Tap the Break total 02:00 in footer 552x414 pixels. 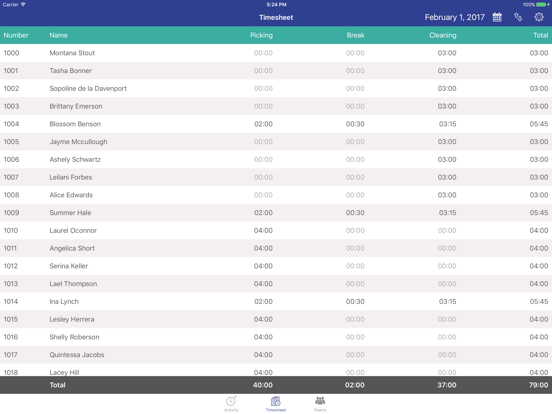(x=355, y=385)
